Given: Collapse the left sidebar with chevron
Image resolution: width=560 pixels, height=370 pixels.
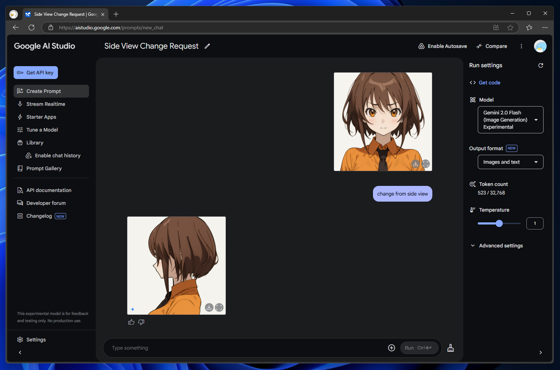Looking at the screenshot, I should point(20,352).
